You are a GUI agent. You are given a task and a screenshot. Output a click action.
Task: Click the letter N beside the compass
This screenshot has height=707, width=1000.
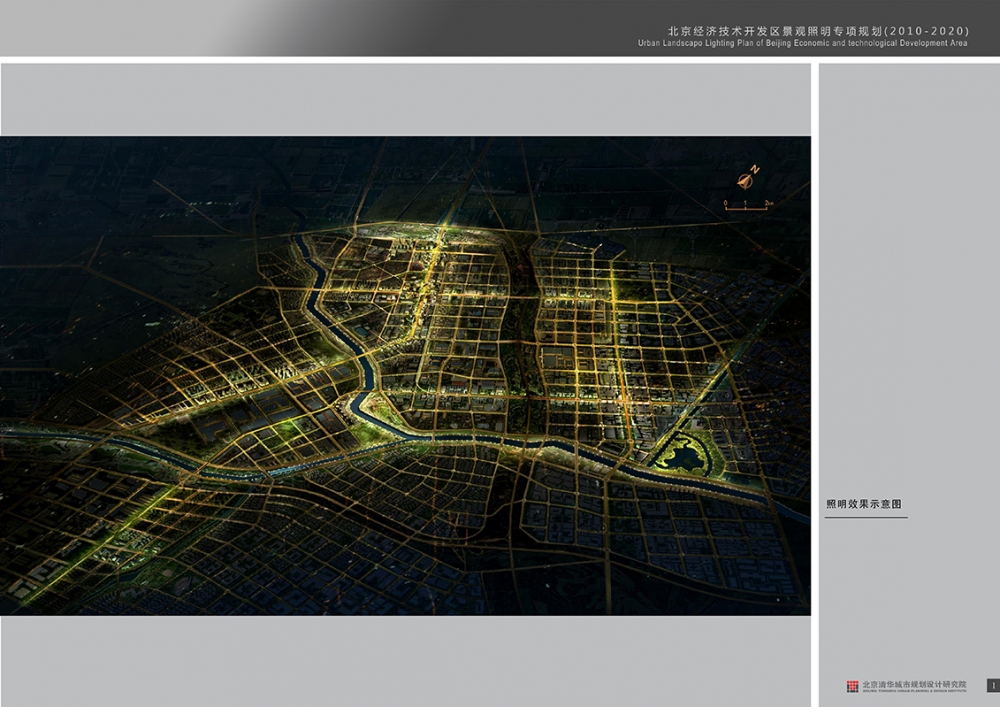(x=756, y=169)
